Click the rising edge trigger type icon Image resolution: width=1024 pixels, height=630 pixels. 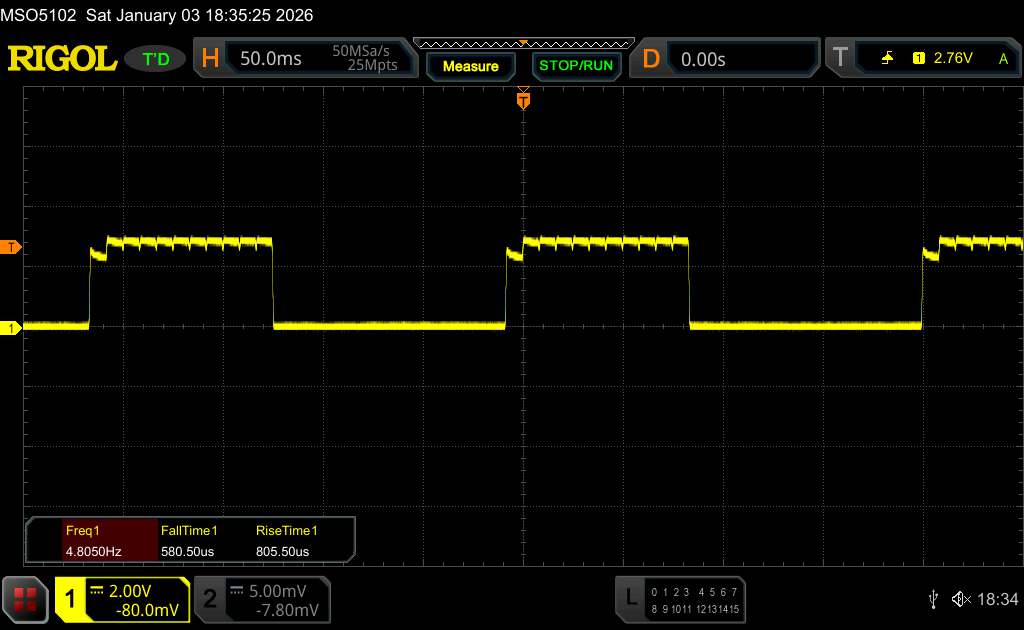887,59
